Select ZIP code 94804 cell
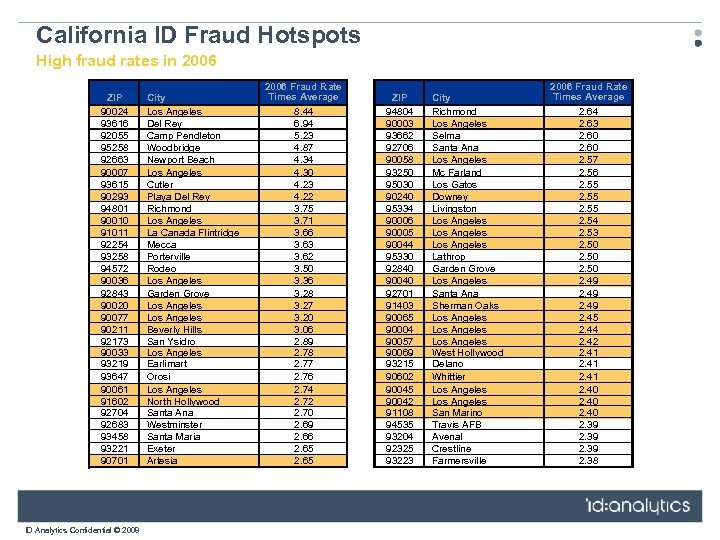Image resolution: width=720 pixels, height=540 pixels. tap(399, 112)
